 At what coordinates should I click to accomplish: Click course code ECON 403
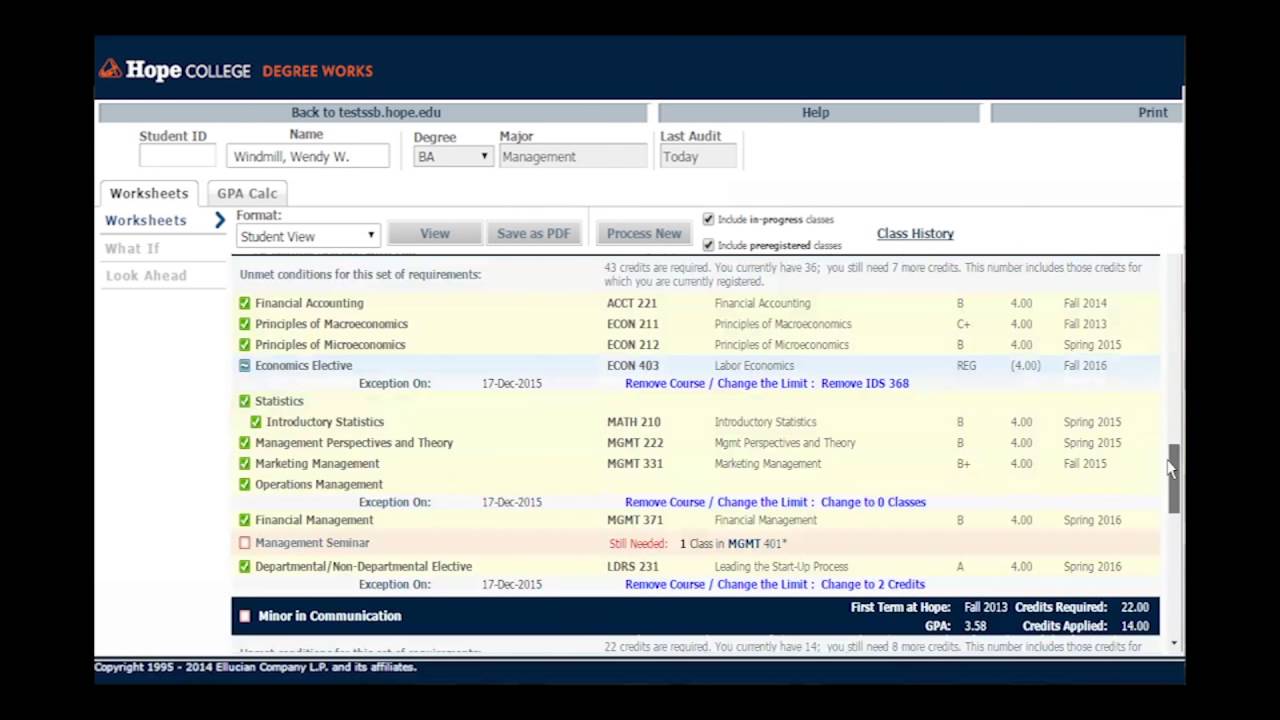633,366
